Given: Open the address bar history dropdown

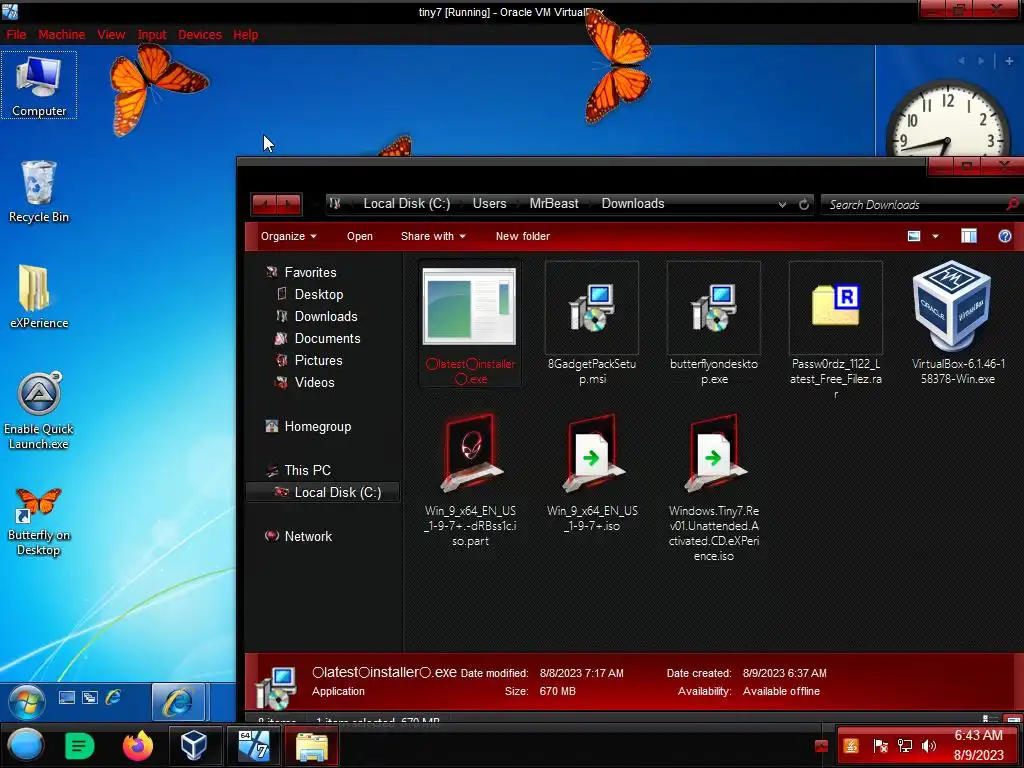Looking at the screenshot, I should (782, 204).
